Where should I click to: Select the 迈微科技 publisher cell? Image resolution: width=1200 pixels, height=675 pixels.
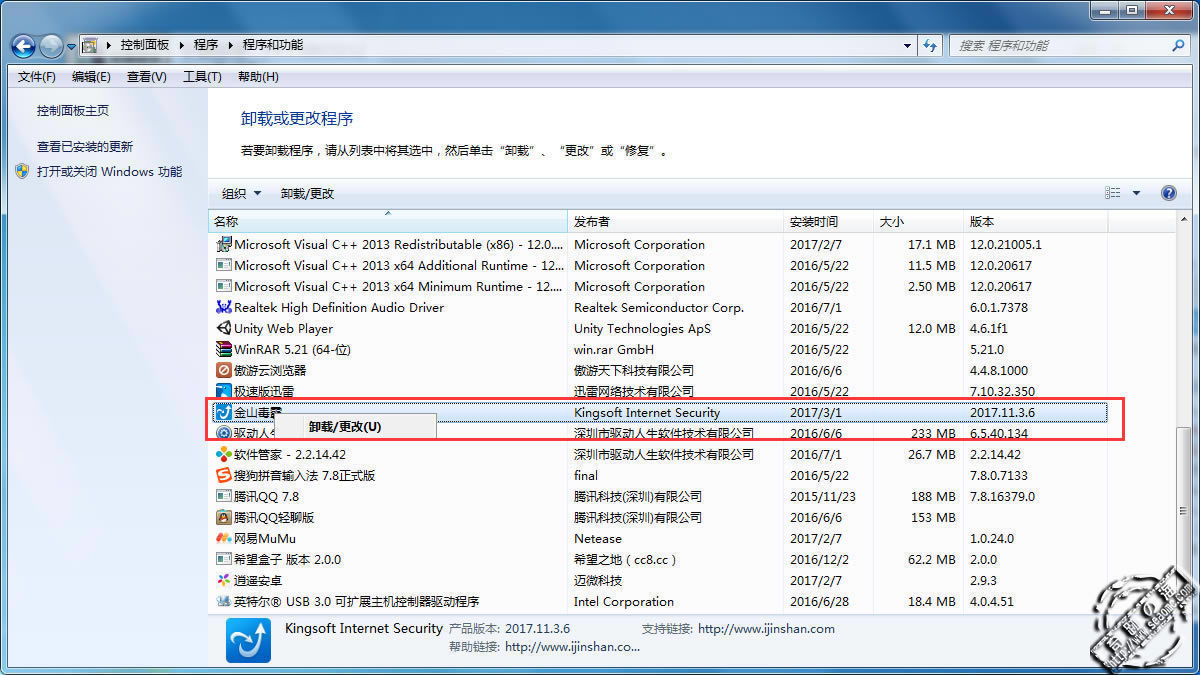(598, 580)
